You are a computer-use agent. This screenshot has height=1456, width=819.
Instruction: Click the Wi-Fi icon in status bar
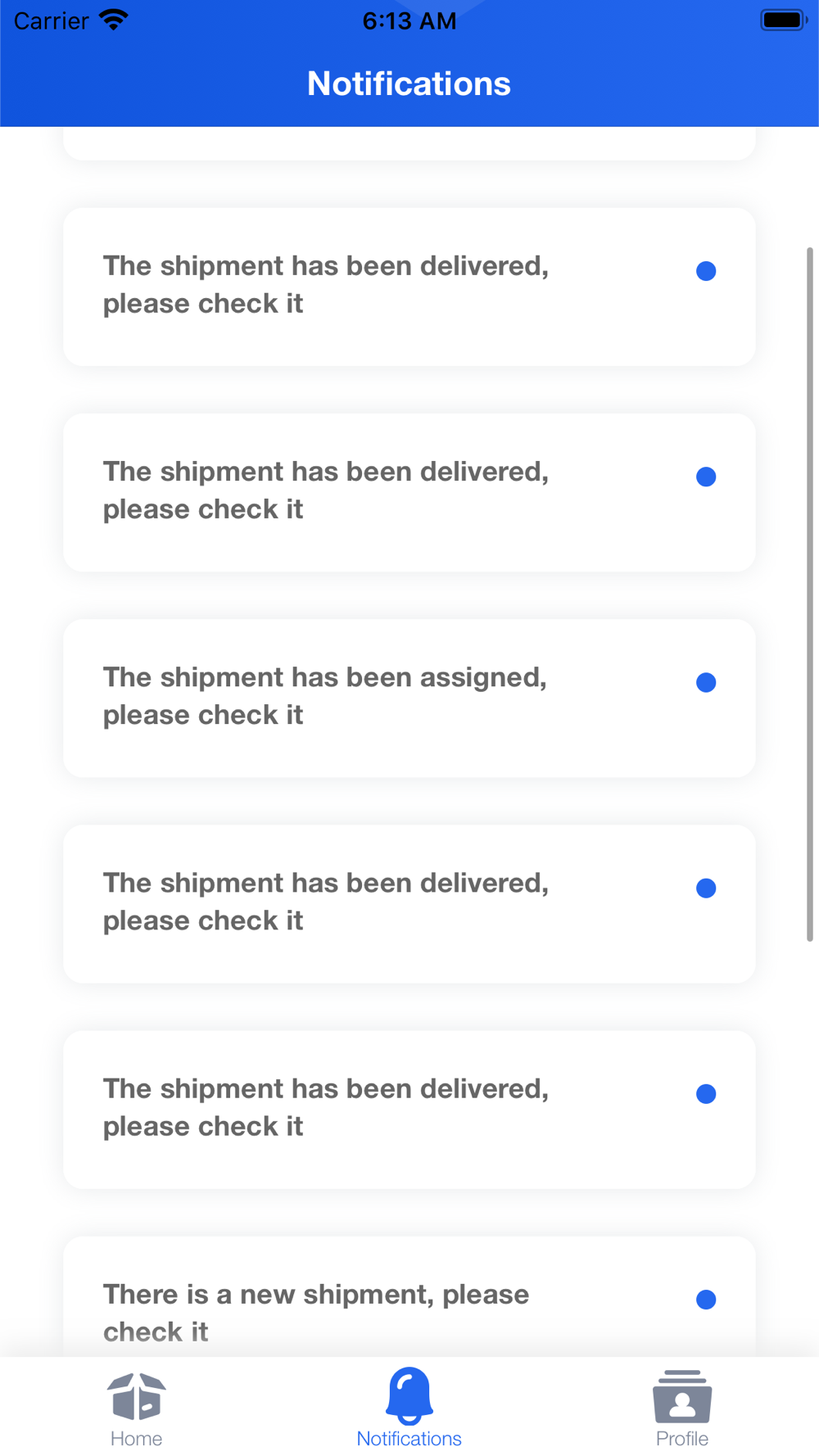click(114, 20)
